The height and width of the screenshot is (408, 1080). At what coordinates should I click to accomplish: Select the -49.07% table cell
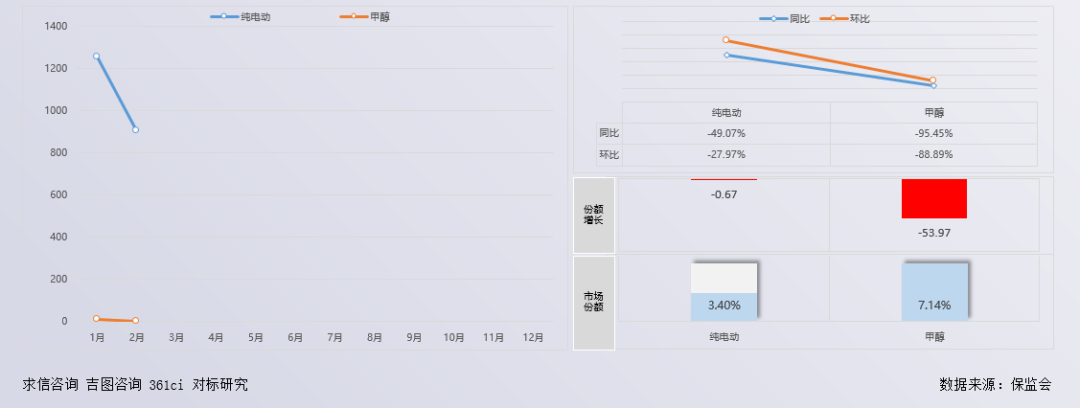click(726, 133)
